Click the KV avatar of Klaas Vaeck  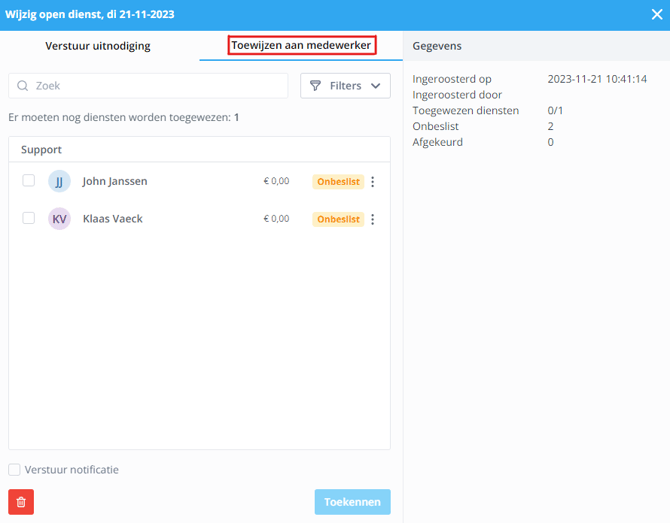point(60,219)
